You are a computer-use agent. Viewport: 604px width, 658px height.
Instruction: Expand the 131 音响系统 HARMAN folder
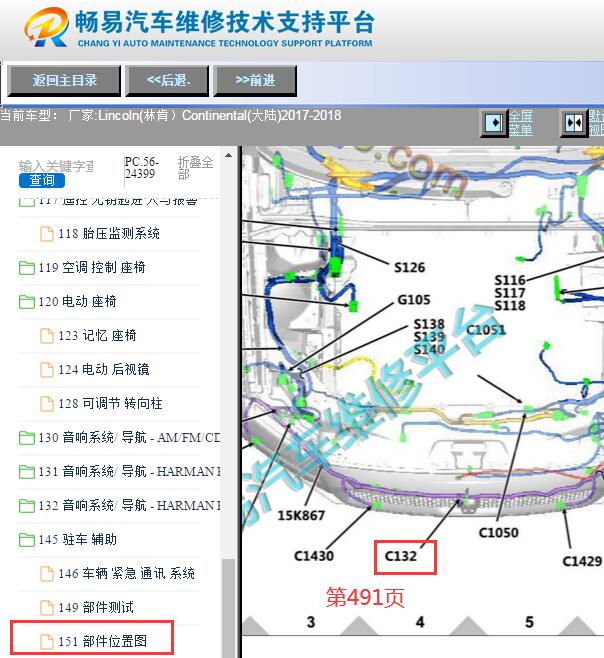pos(27,472)
